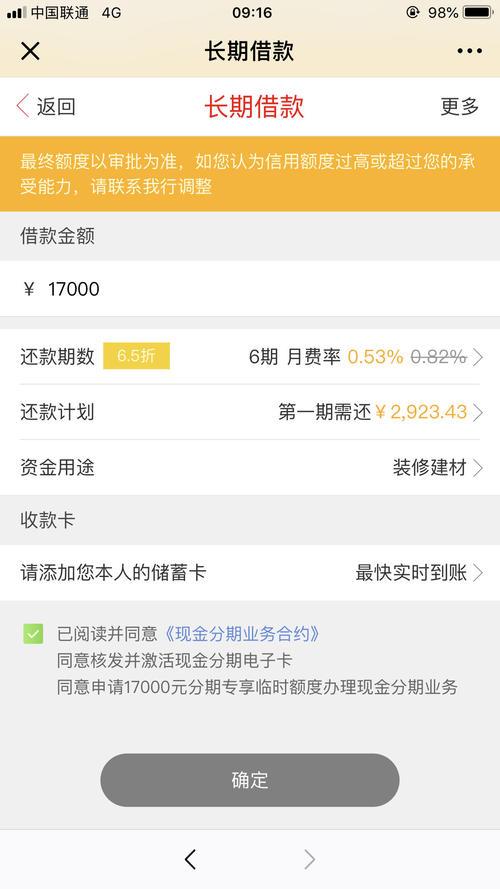Tap the yellow 6.5折 discount badge

coord(136,356)
